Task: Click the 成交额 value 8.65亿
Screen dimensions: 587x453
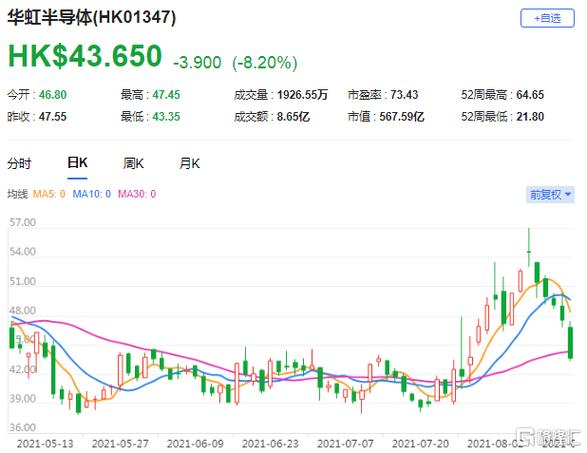Action: [x=294, y=116]
